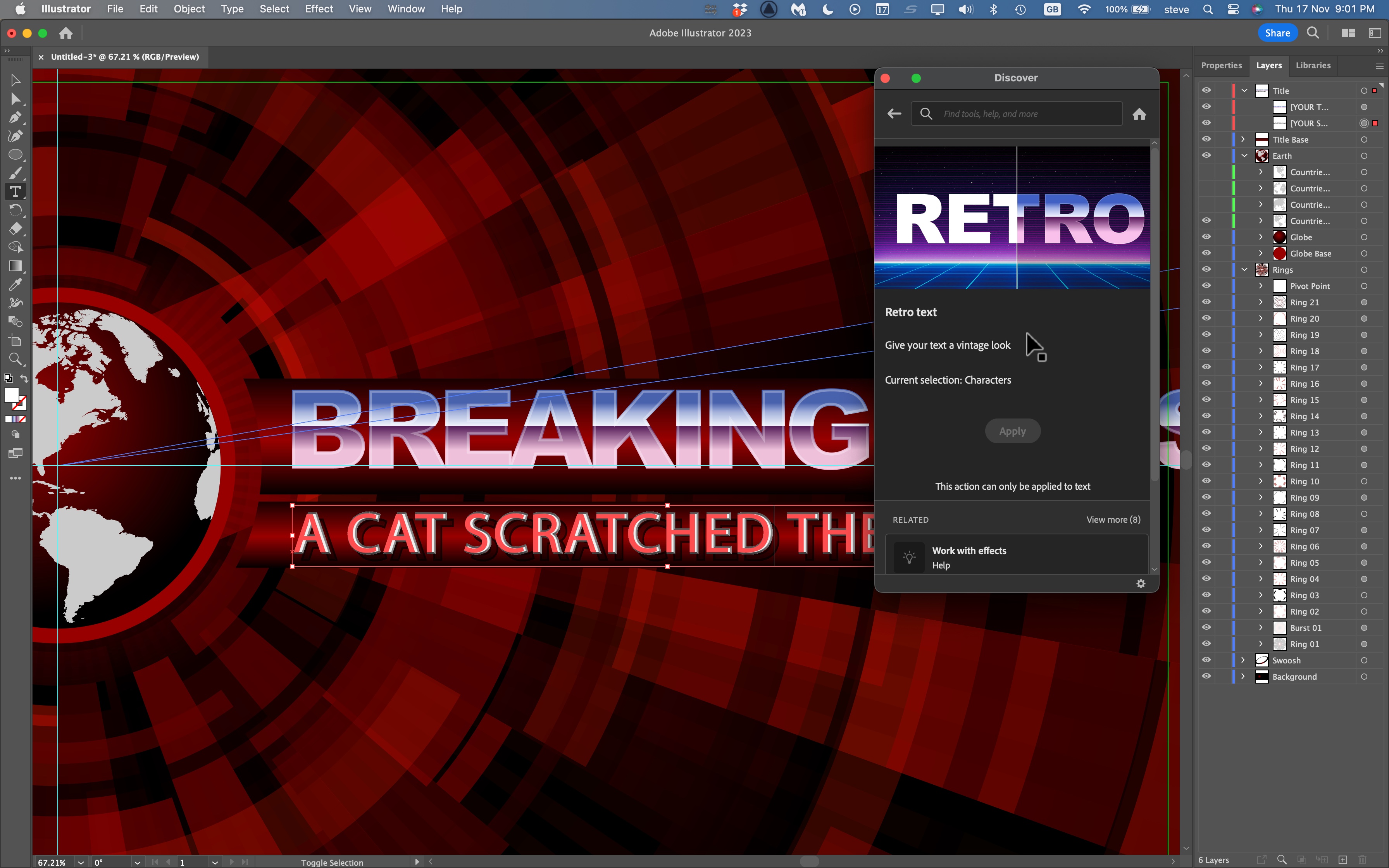The image size is (1389, 868).
Task: Switch to the Properties tab
Action: (1222, 65)
